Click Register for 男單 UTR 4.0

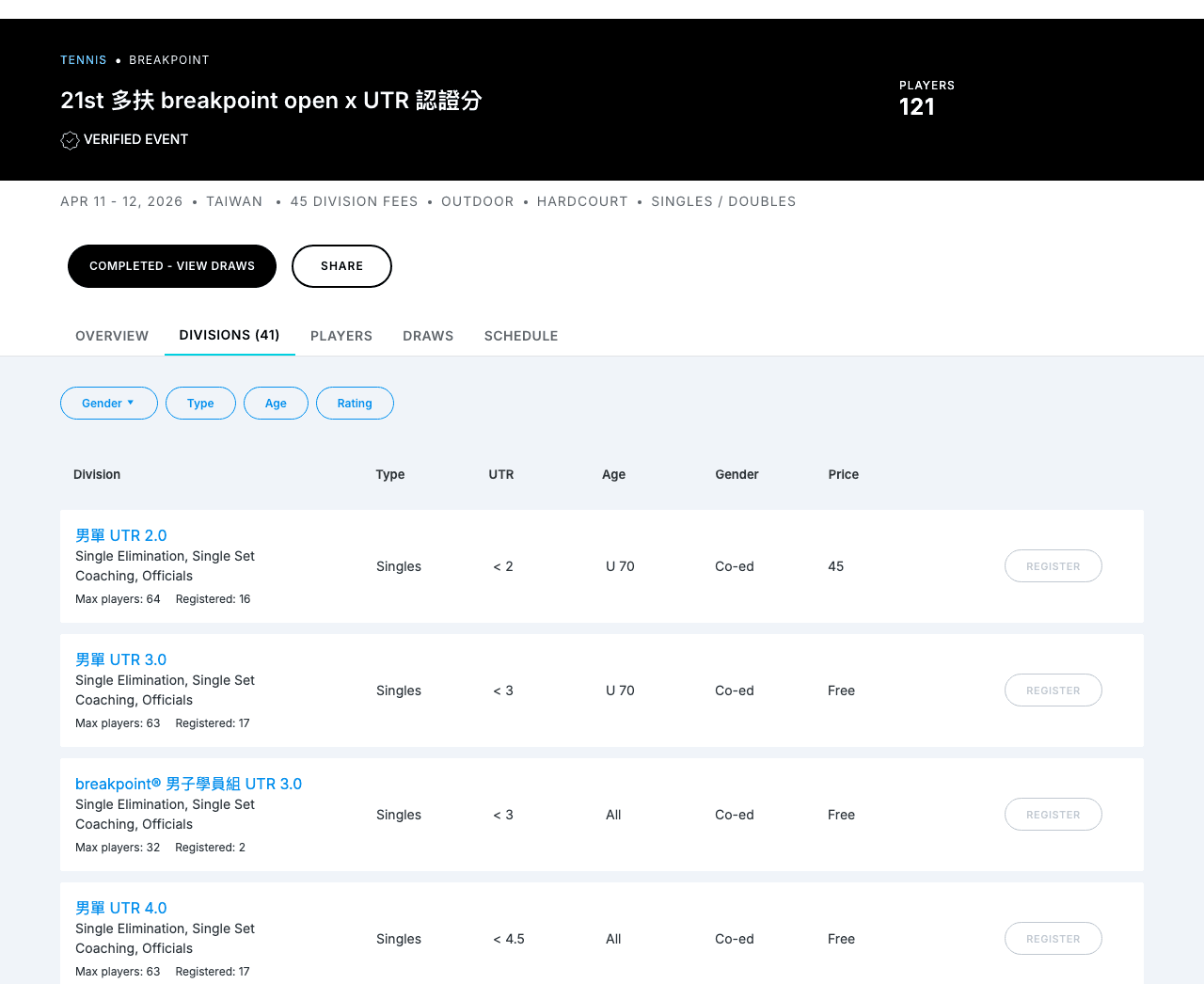click(x=1053, y=939)
